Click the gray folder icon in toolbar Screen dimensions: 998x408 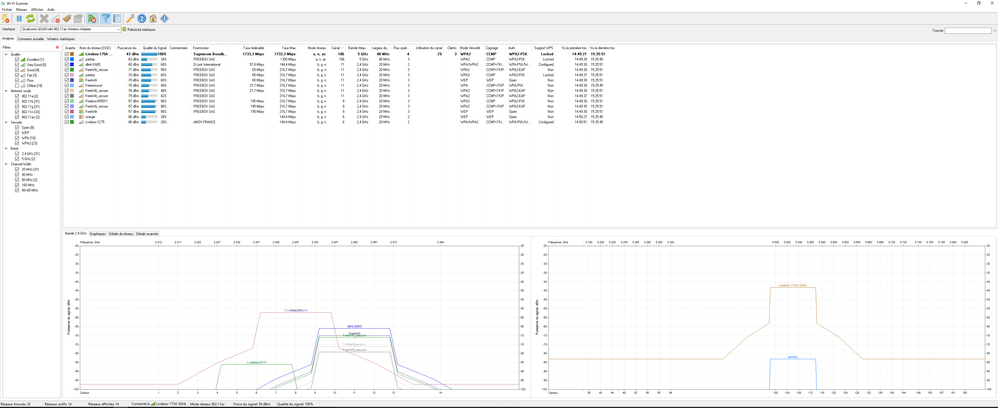tap(78, 18)
